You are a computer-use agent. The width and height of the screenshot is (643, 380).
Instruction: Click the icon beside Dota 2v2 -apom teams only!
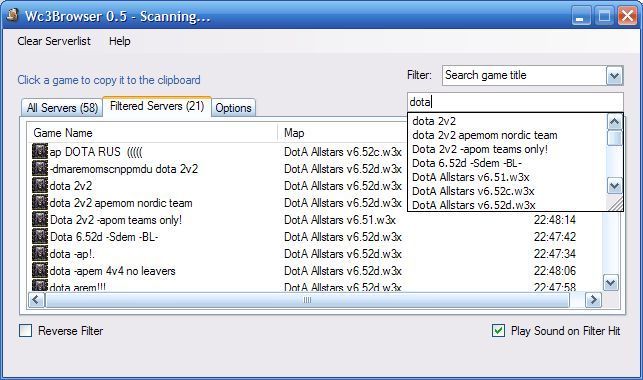tap(40, 219)
